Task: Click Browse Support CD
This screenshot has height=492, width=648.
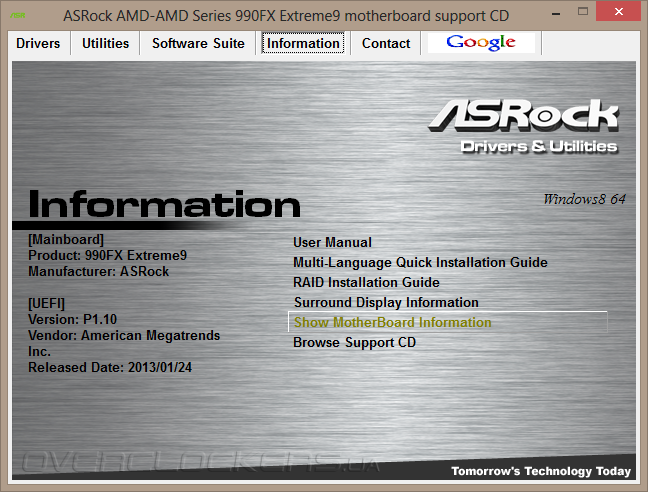Action: tap(354, 342)
